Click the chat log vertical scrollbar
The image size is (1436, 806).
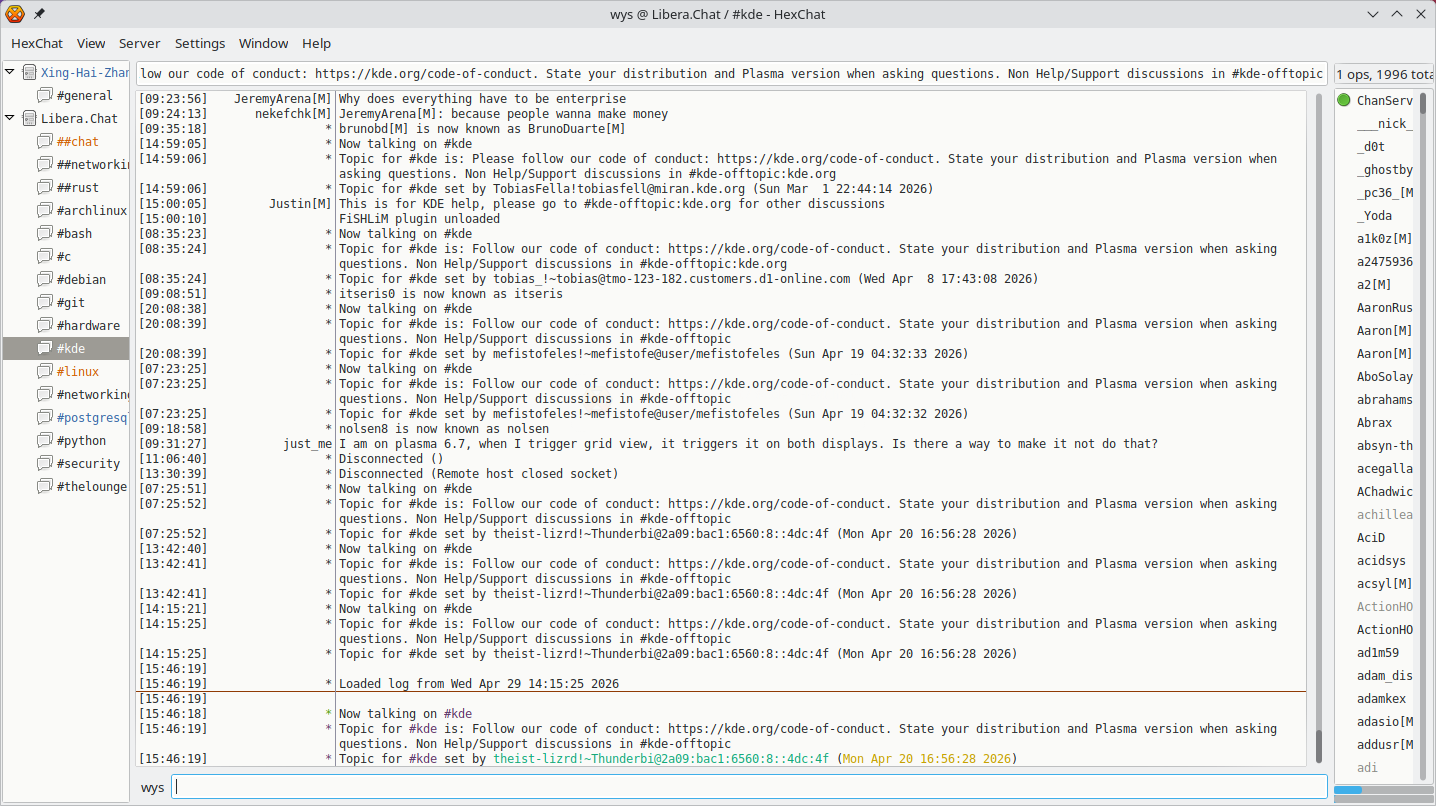1318,428
